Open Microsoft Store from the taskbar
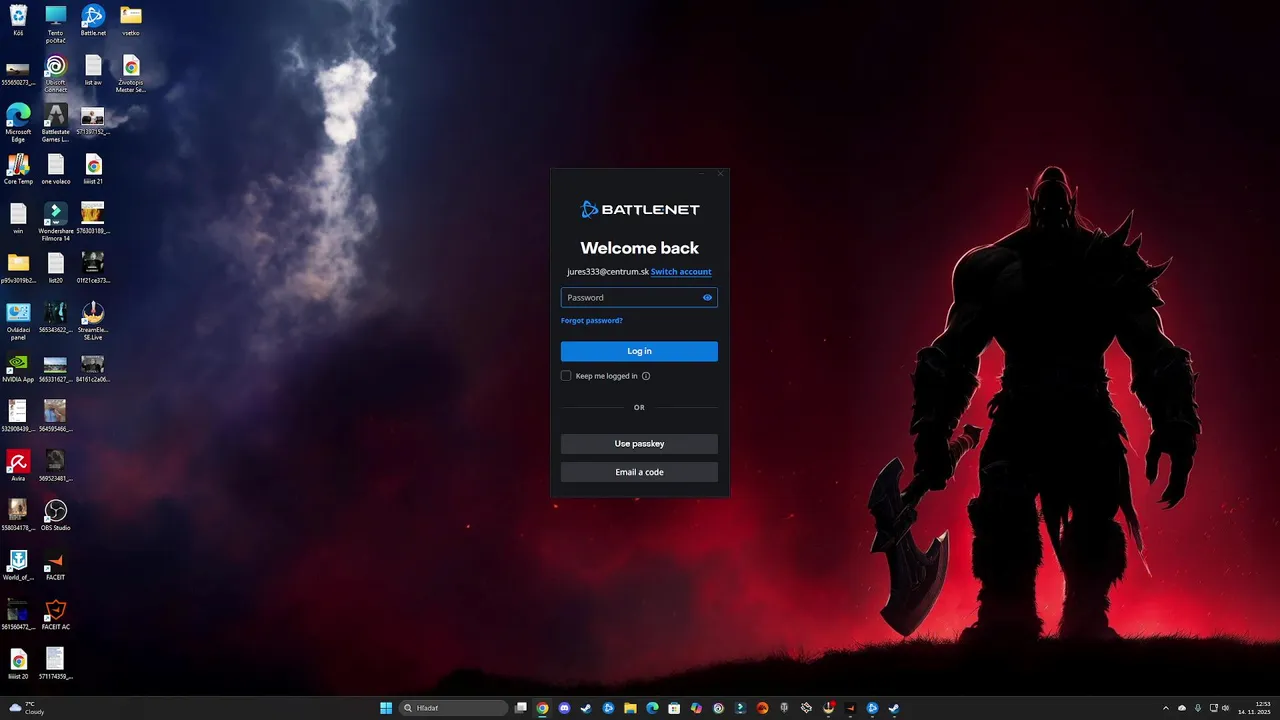Screen dimensions: 1280x720 674,708
